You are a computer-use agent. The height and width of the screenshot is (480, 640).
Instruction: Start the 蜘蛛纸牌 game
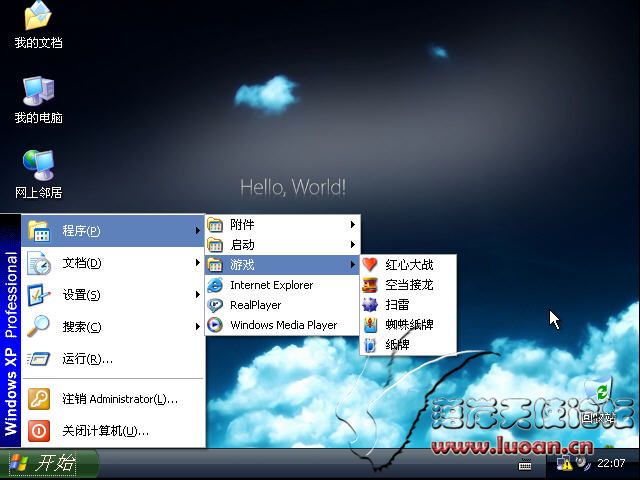click(x=408, y=325)
